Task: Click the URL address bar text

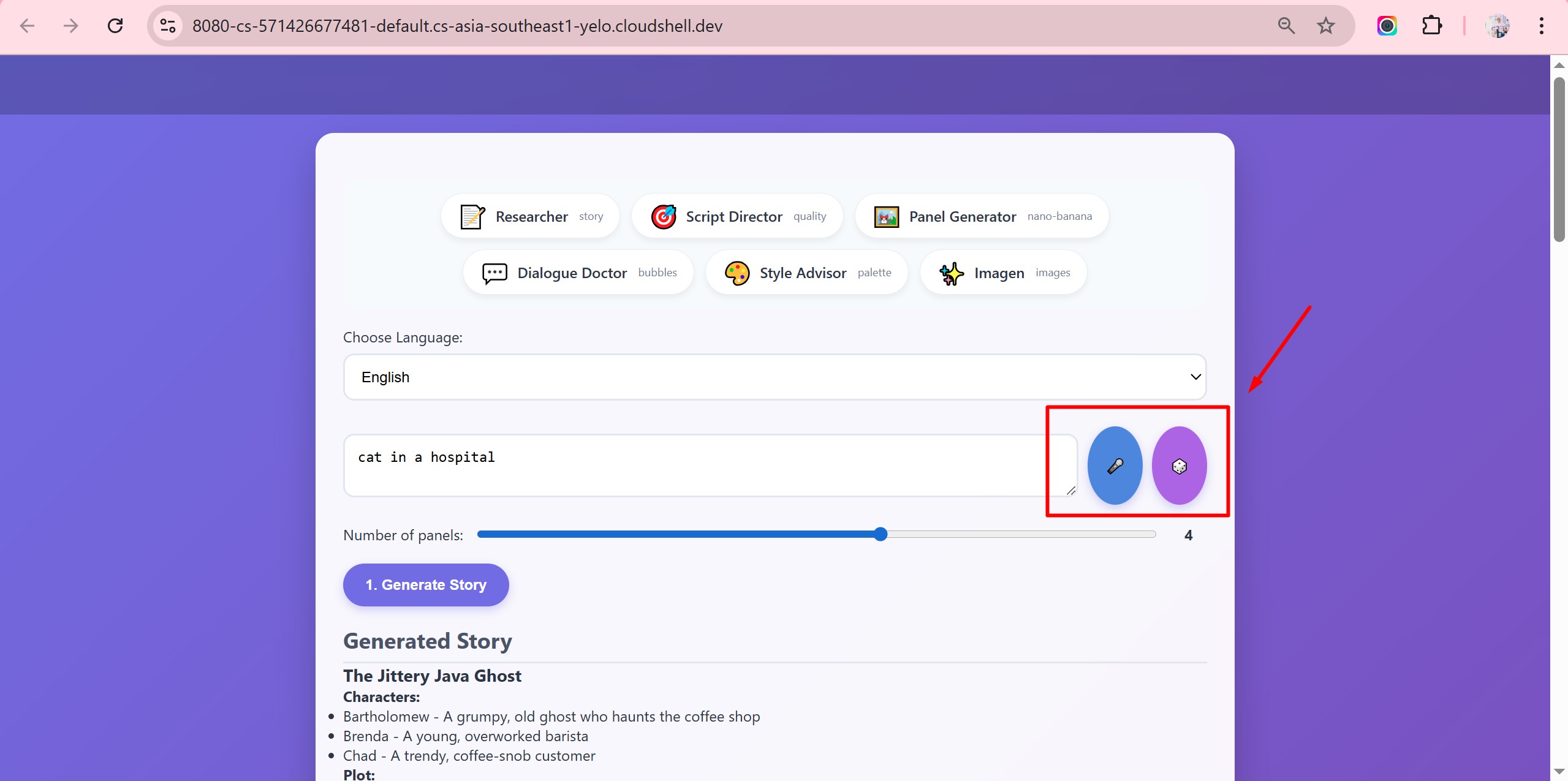Action: 457,26
